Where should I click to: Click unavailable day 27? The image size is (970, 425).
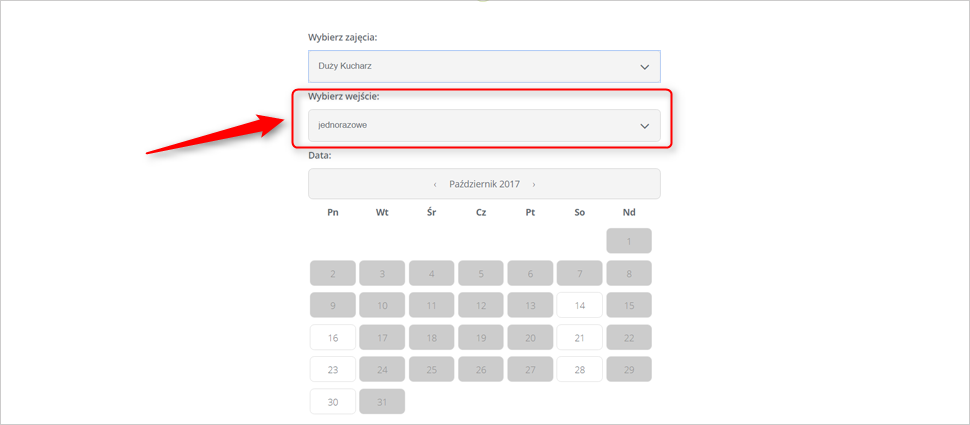pos(530,369)
